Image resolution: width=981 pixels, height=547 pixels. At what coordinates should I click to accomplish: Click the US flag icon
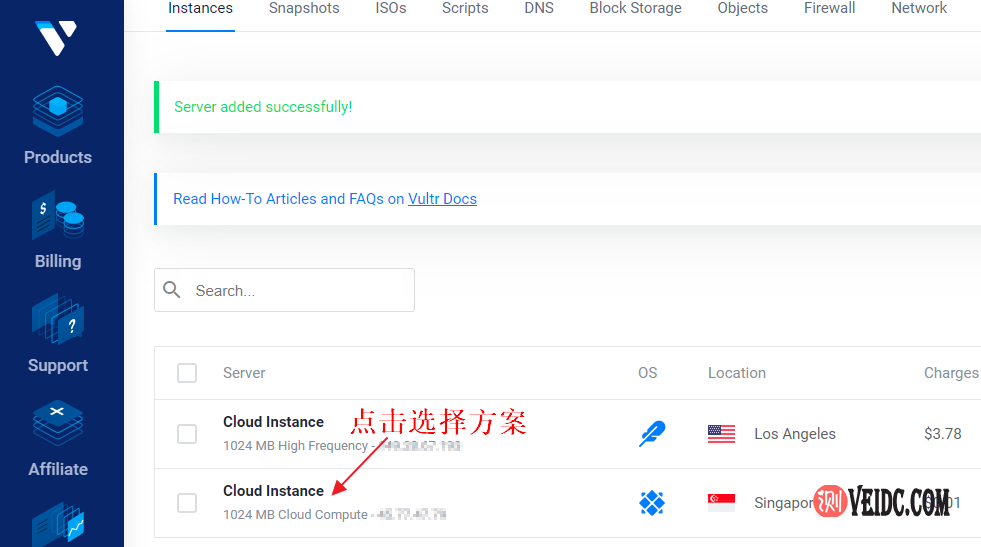click(721, 434)
